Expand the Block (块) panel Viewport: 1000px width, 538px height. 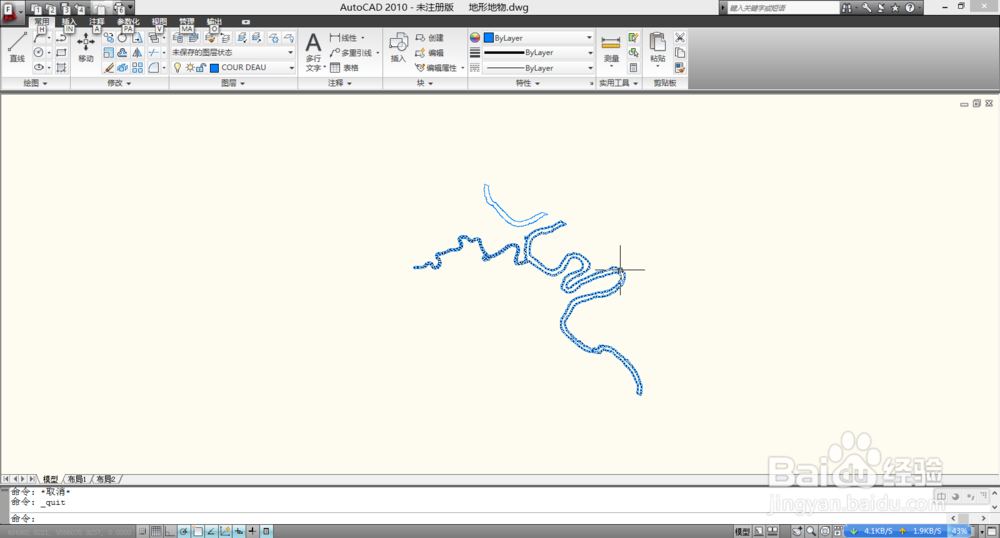point(425,83)
